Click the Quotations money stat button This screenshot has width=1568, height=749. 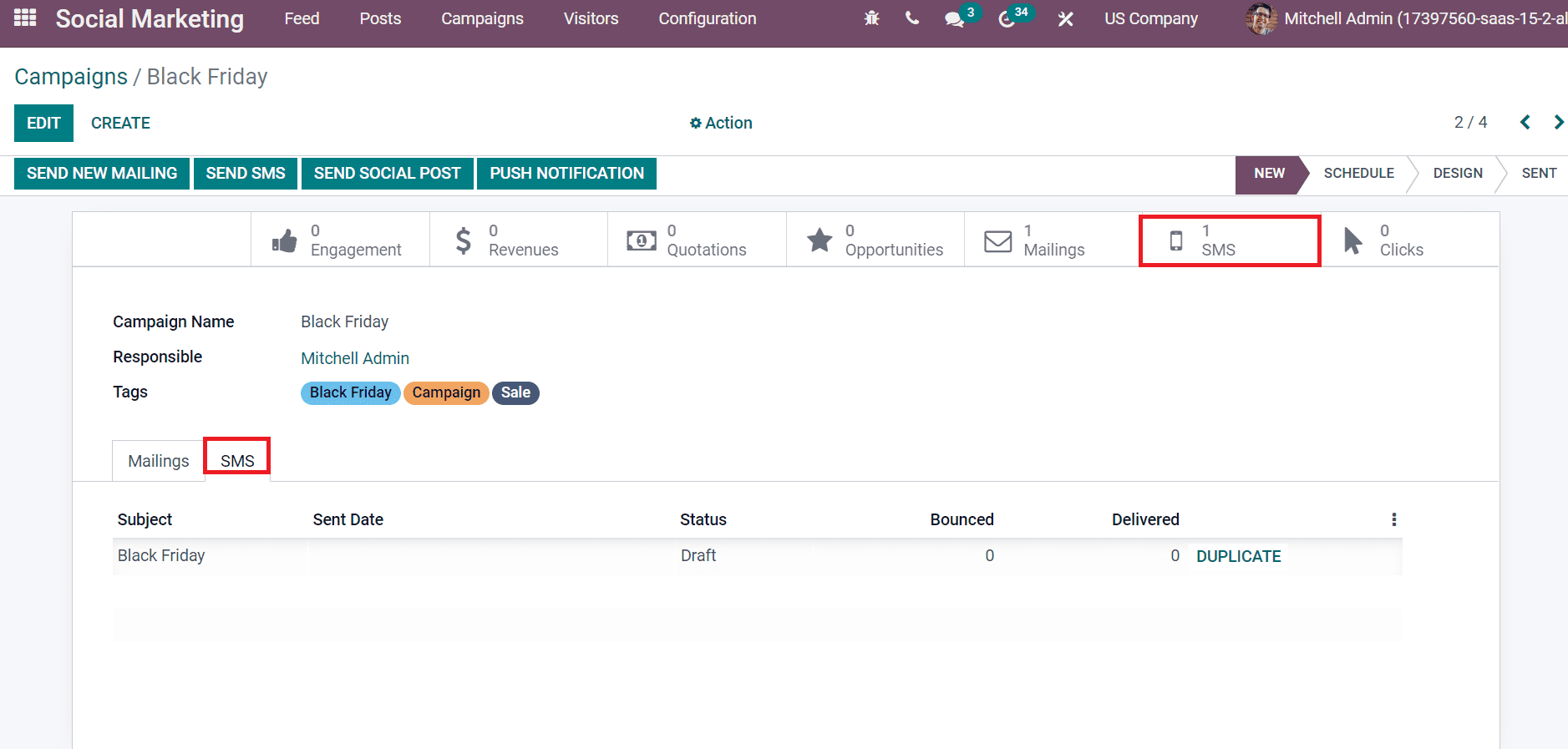(697, 240)
